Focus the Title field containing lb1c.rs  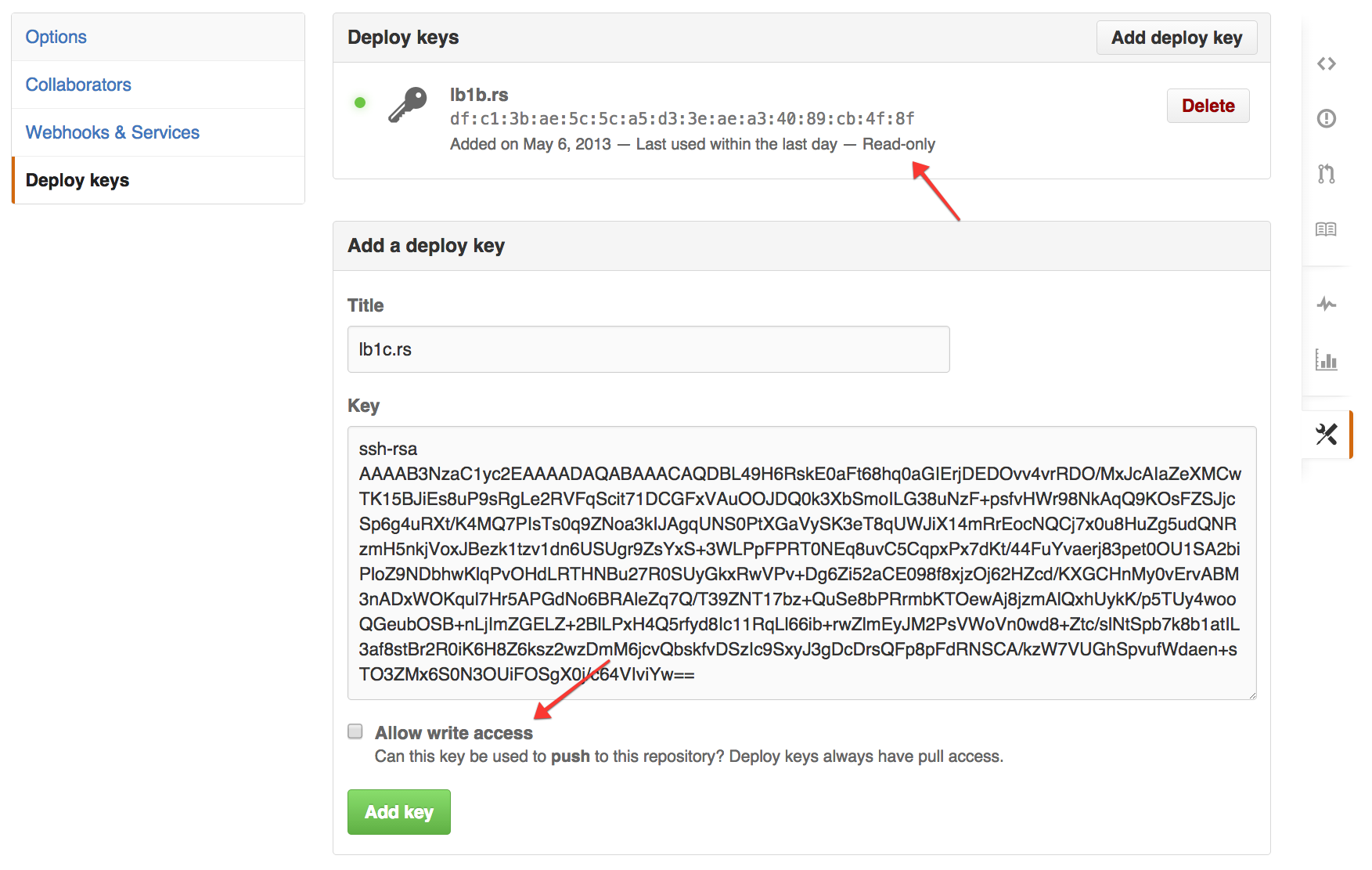point(648,349)
